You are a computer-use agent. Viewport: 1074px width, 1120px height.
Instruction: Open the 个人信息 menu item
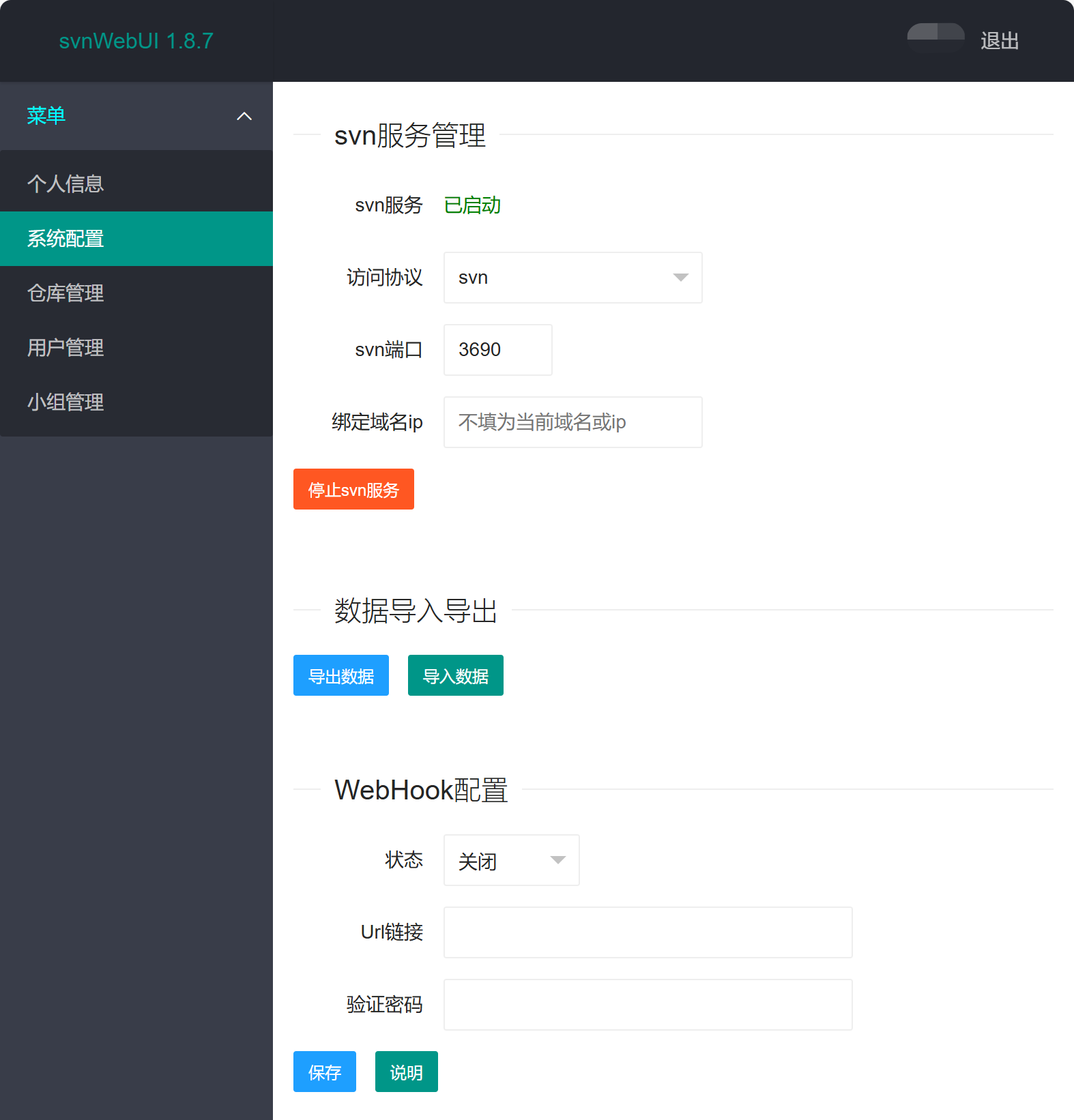click(66, 183)
